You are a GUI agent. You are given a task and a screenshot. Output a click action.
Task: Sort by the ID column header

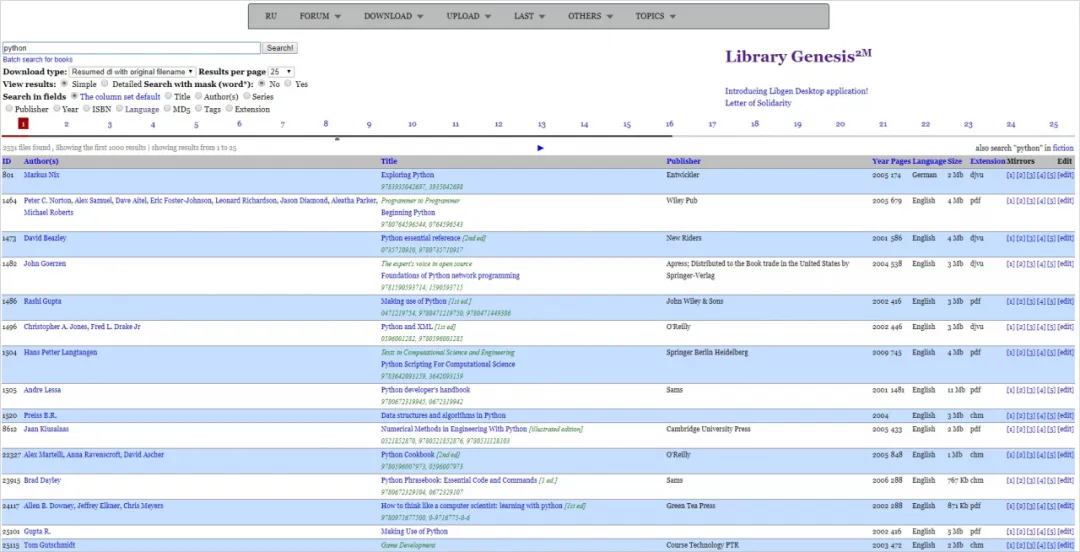point(6,161)
